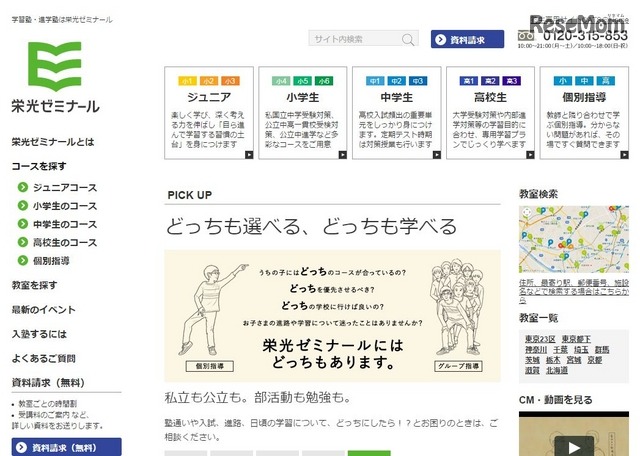
Task: Click the グループ指導 label in the banner
Action: 458,366
